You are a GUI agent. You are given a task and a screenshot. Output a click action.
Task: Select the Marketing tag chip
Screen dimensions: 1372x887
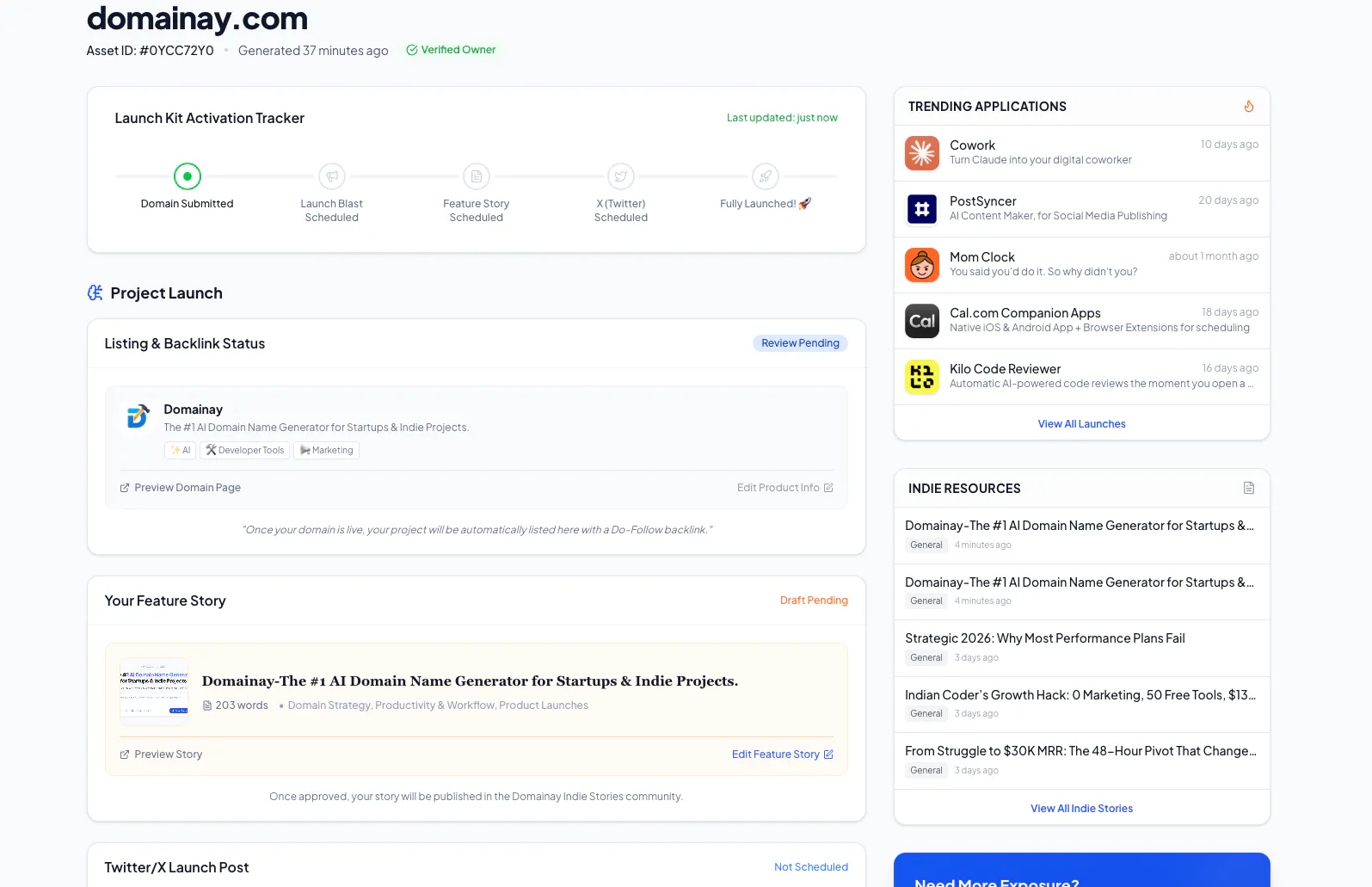tap(326, 450)
